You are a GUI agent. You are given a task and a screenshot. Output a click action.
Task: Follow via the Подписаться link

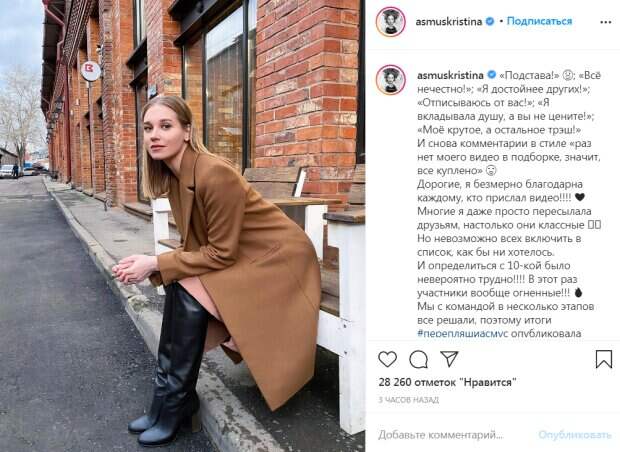pyautogui.click(x=539, y=21)
